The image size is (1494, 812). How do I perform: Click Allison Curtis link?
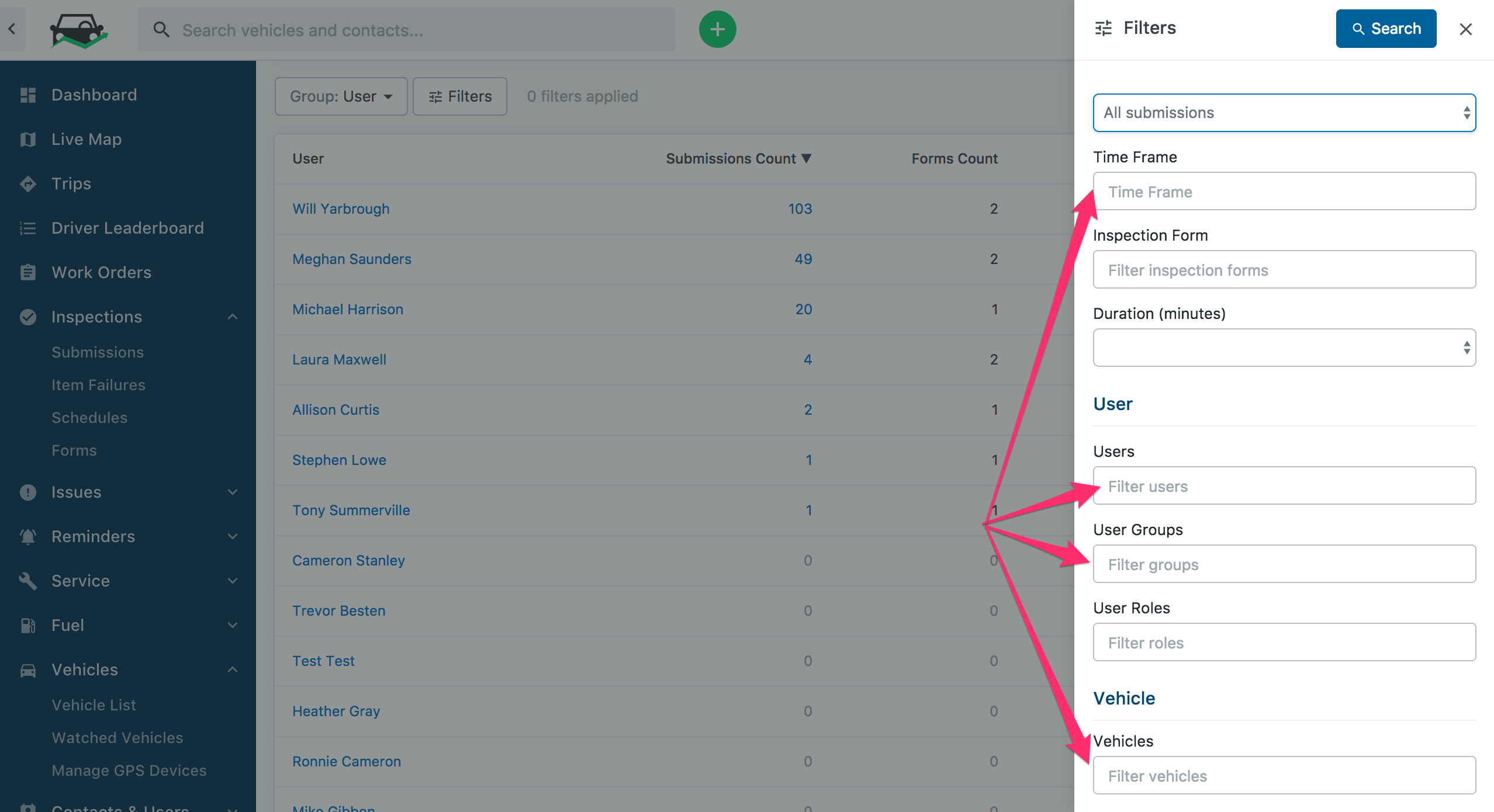[x=336, y=410]
